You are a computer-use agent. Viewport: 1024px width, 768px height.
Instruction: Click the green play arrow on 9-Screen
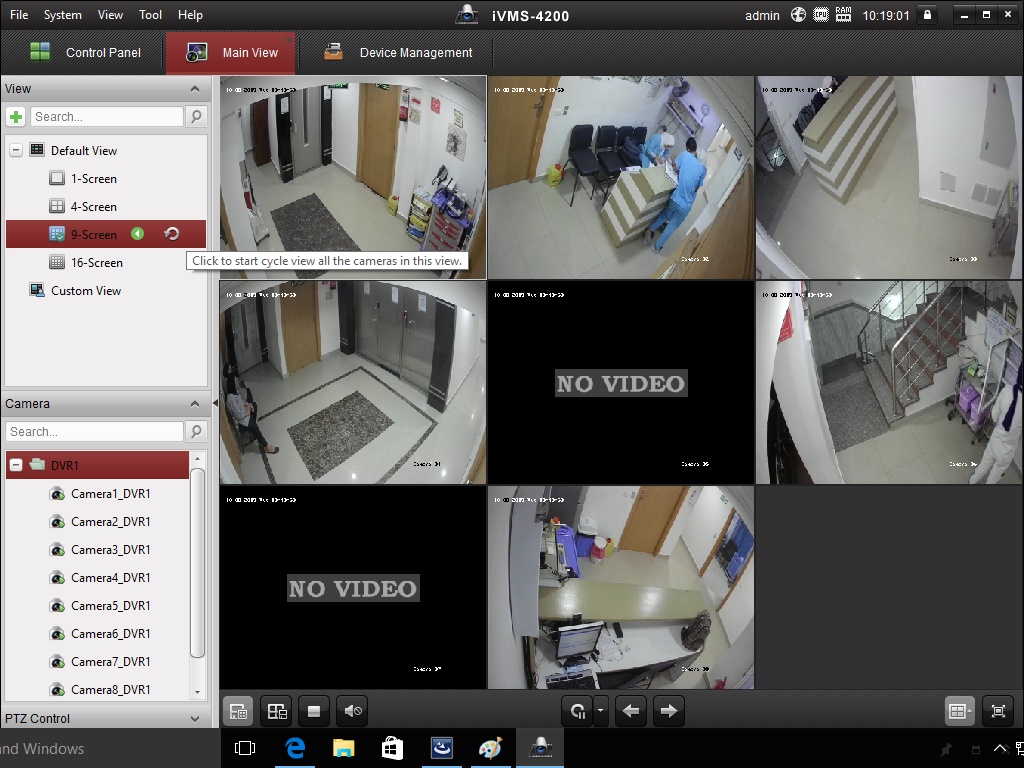tap(138, 234)
